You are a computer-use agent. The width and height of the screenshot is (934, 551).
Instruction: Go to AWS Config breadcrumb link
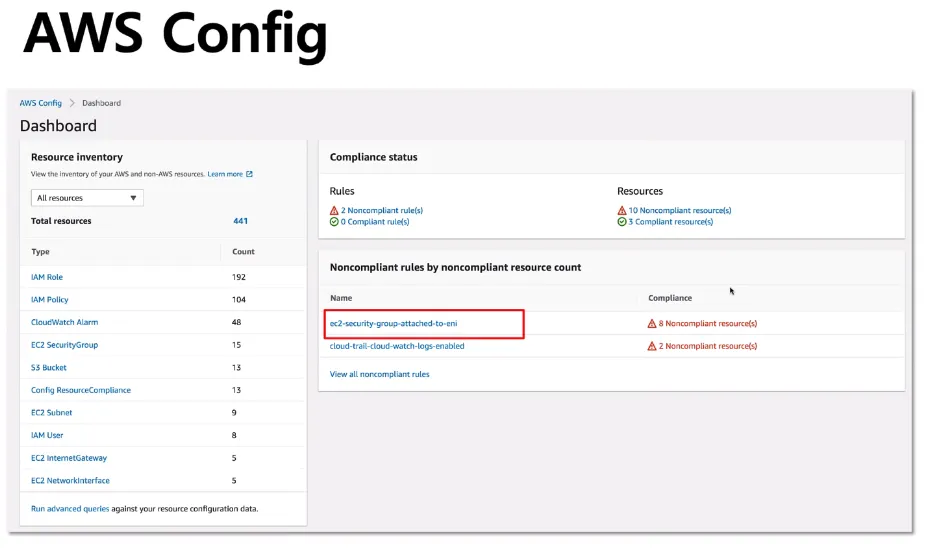tap(41, 103)
